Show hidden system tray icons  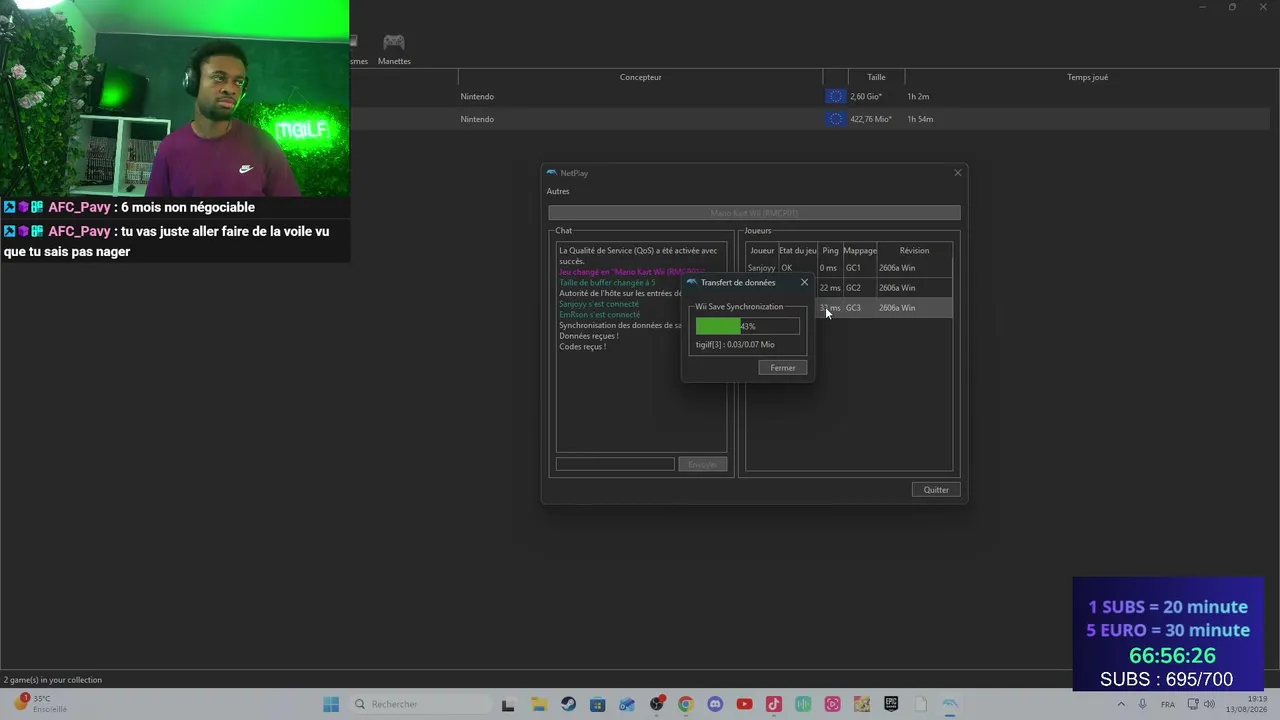tap(1121, 704)
